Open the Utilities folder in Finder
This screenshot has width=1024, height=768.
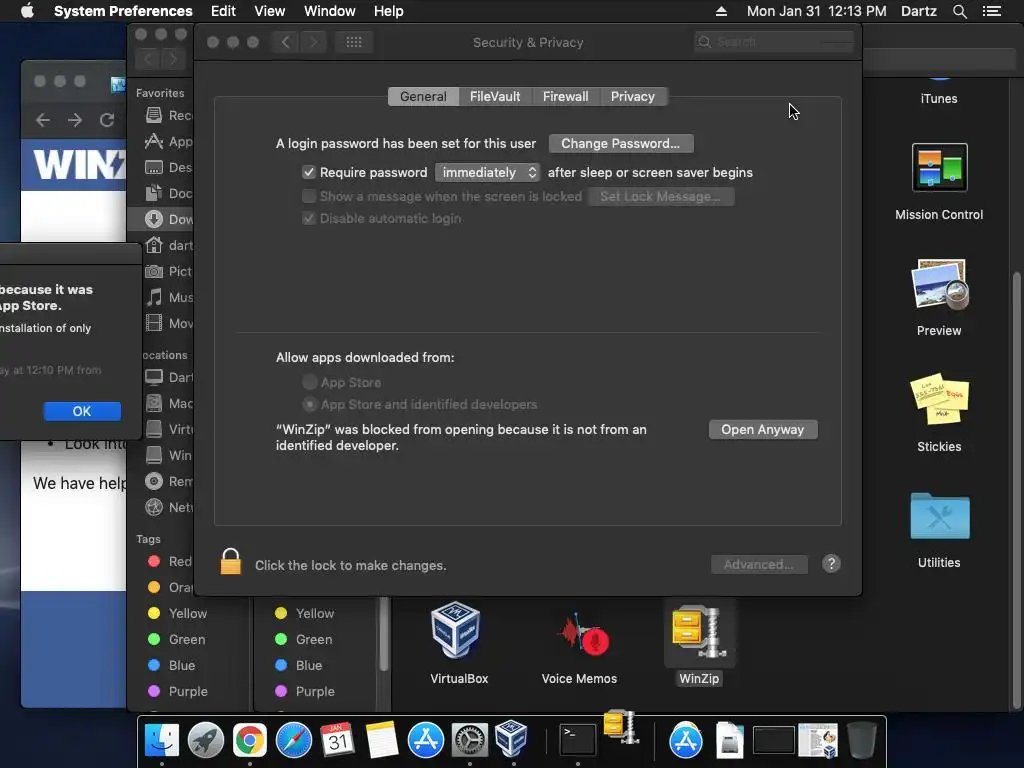(939, 516)
